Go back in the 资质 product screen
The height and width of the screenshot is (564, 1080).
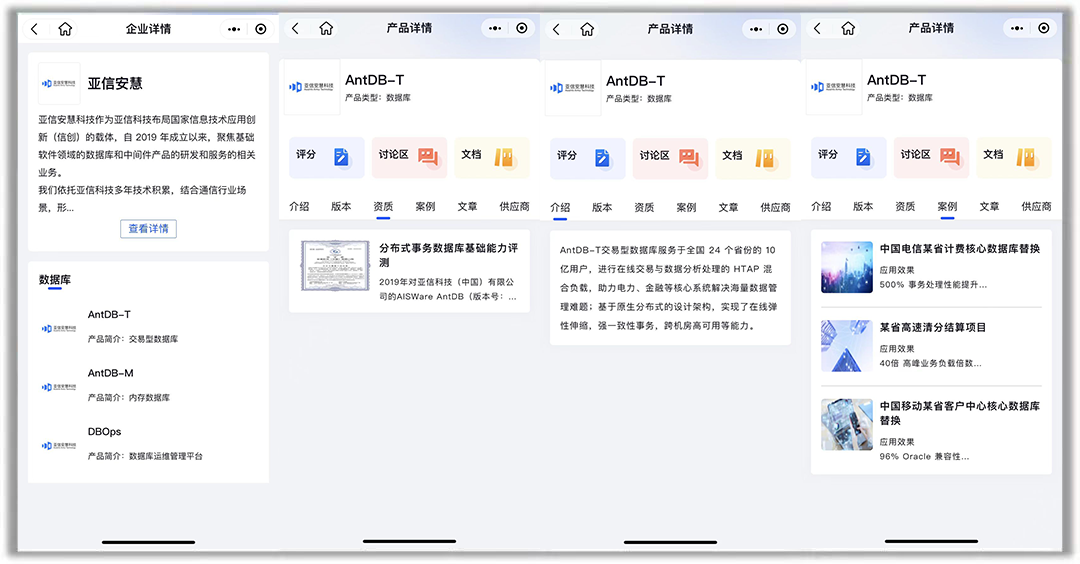(295, 28)
